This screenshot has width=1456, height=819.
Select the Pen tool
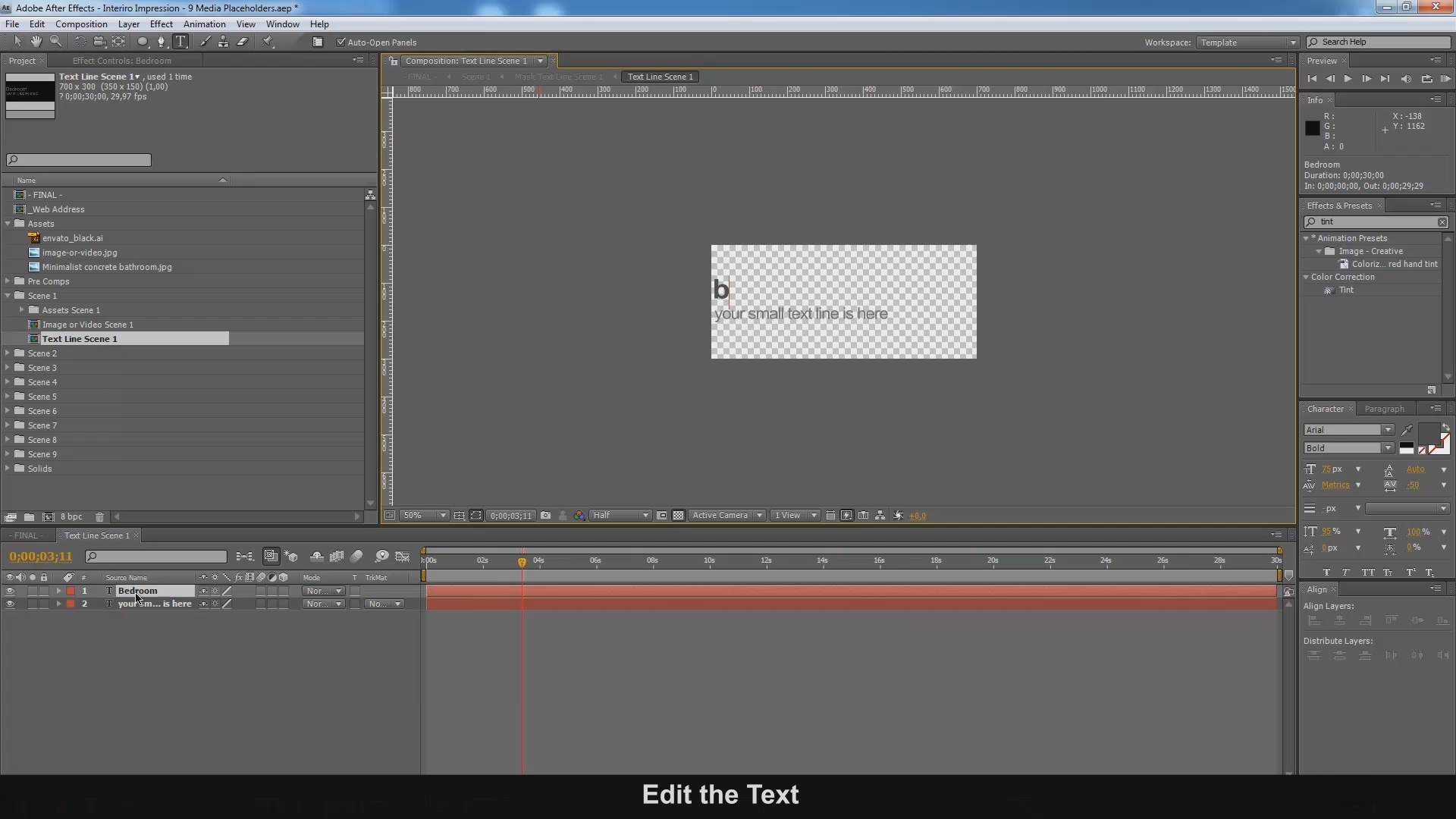(161, 42)
